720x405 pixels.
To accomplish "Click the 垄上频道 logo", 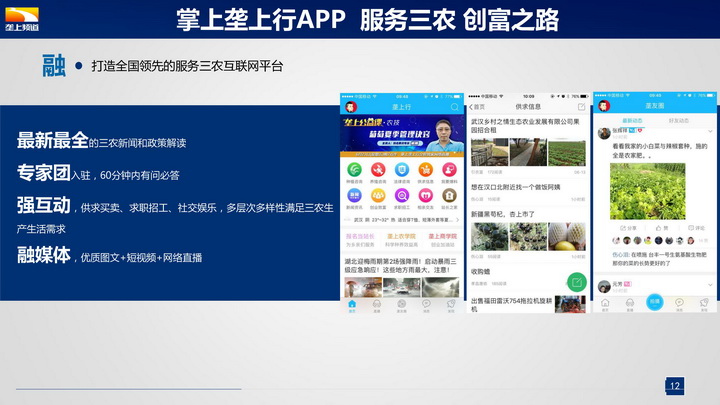I will pos(22,19).
